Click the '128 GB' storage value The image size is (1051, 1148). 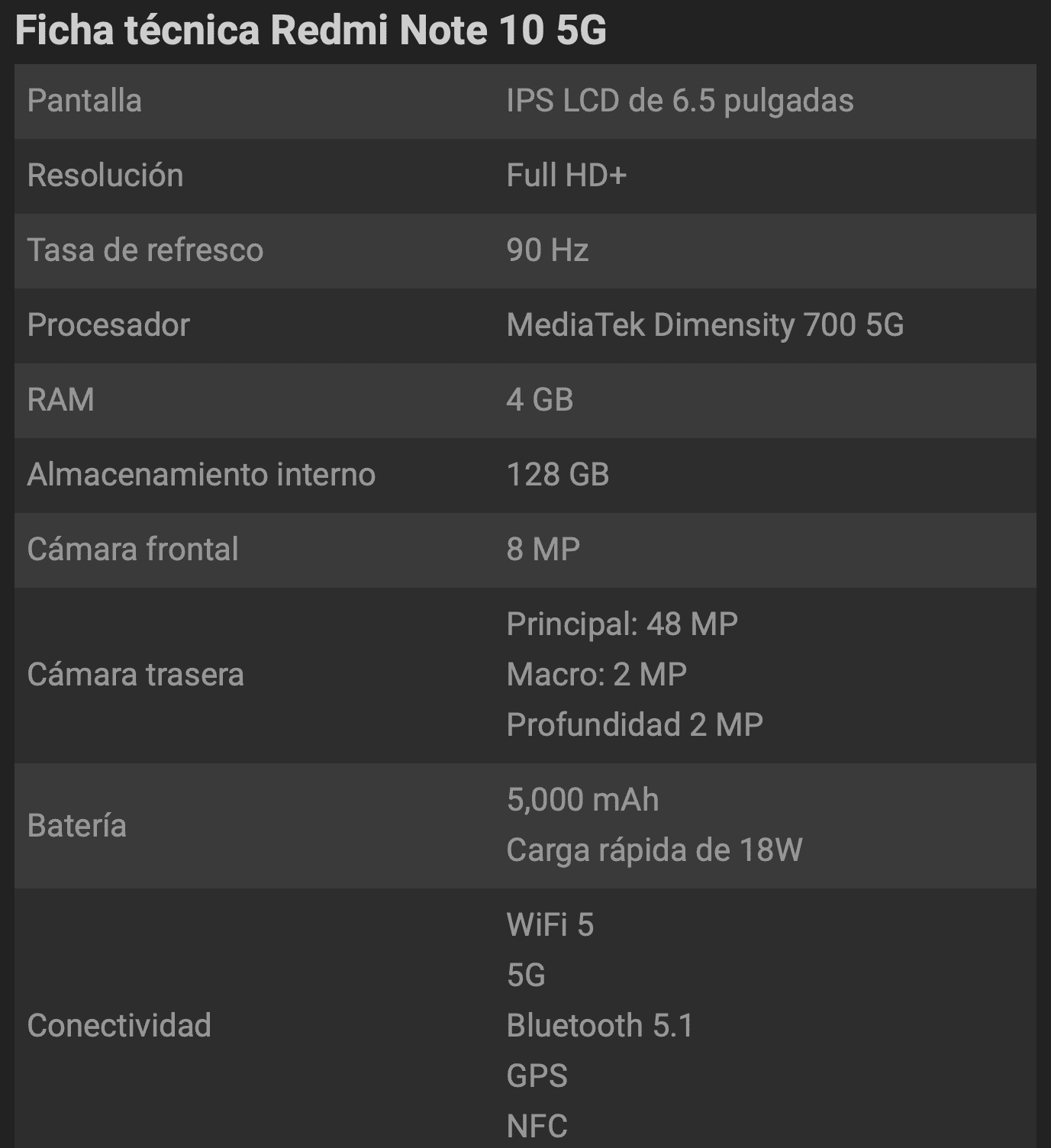[x=558, y=475]
